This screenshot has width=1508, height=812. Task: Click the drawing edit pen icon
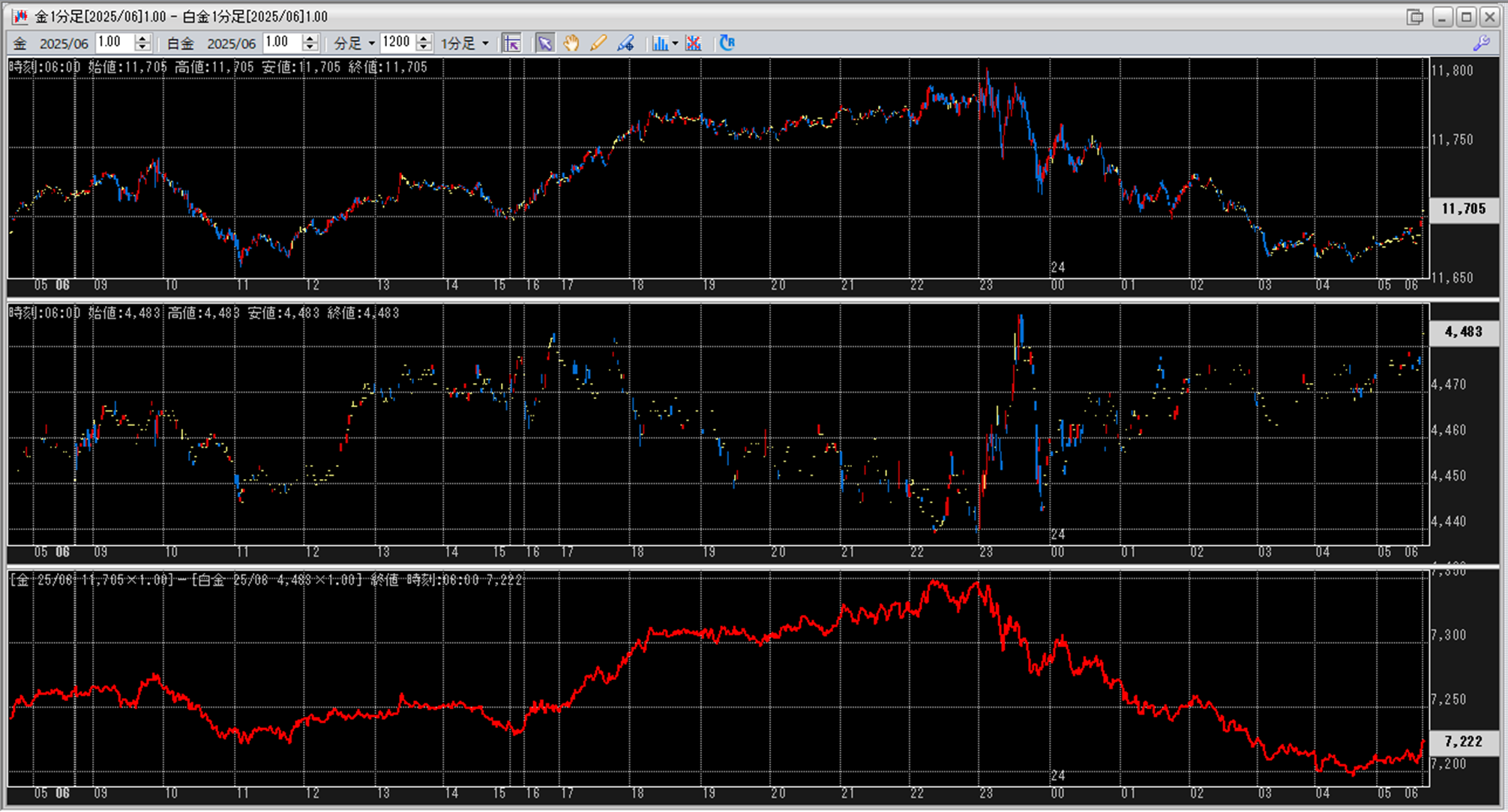[625, 43]
